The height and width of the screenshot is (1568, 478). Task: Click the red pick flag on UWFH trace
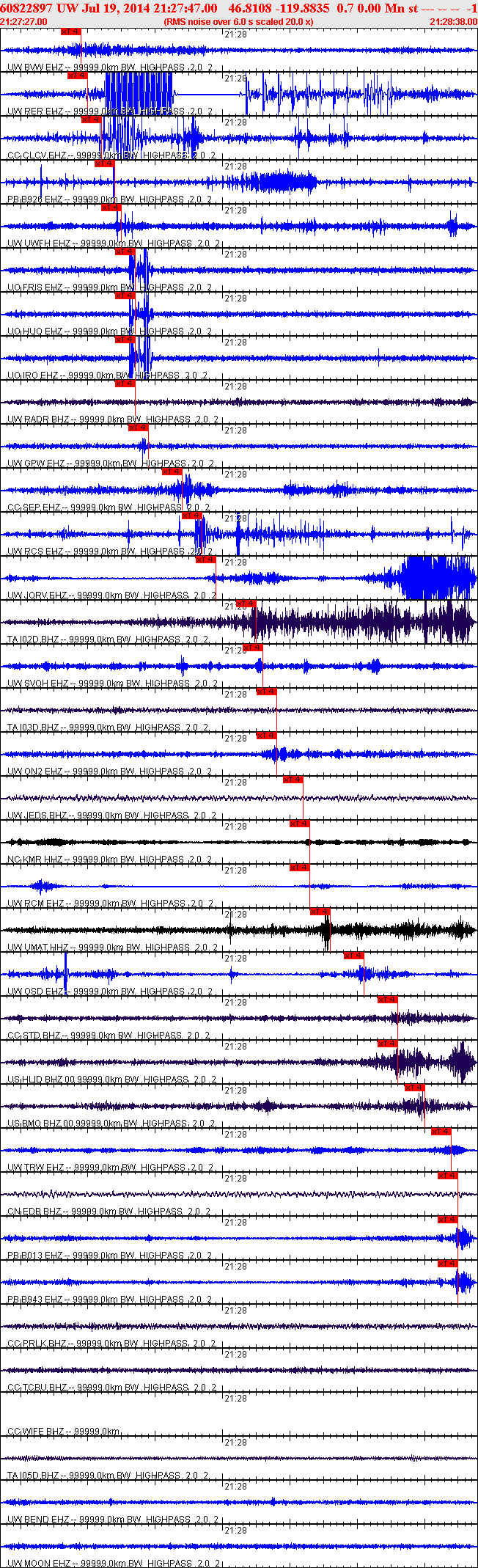111,208
